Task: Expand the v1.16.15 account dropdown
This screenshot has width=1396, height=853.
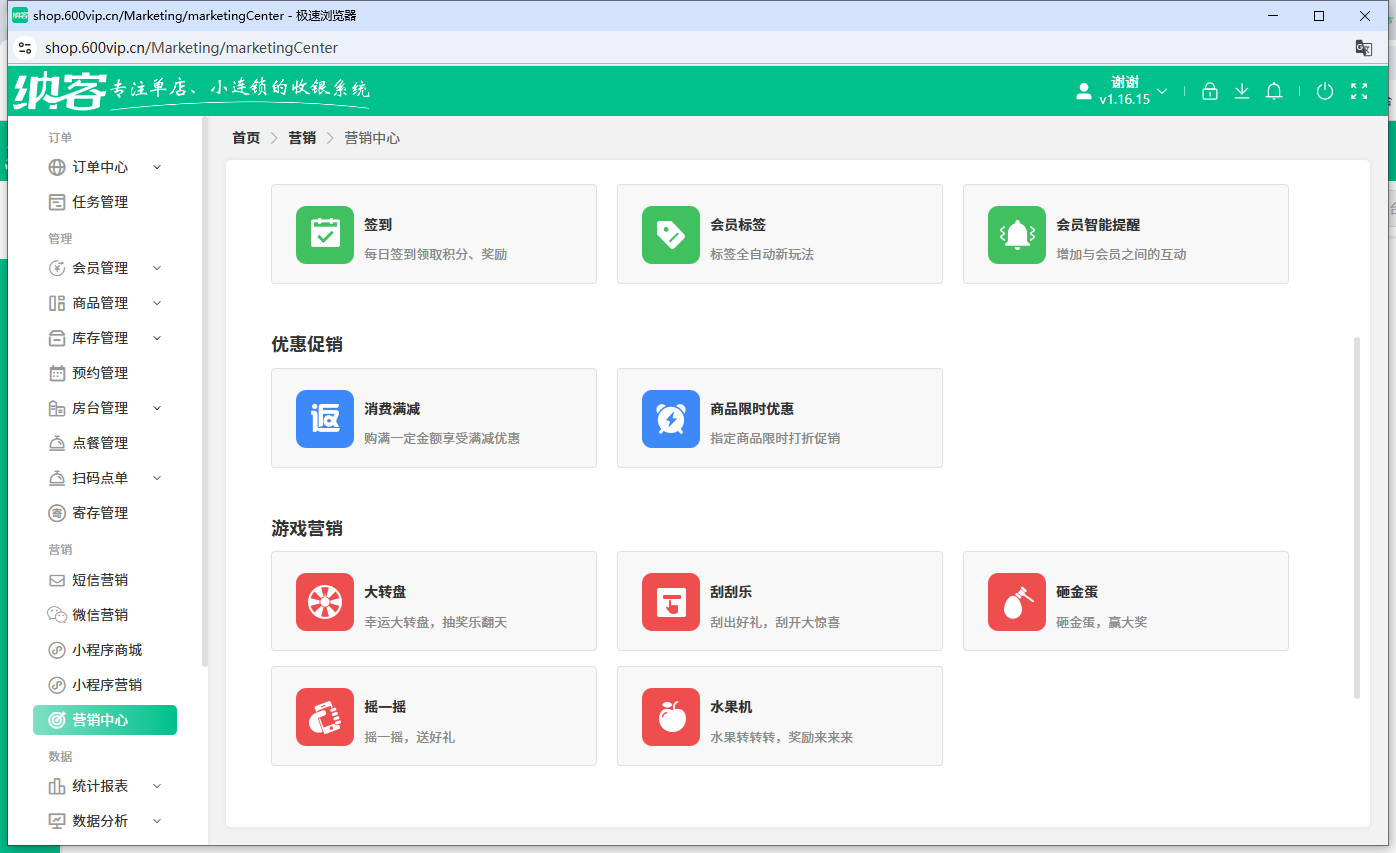Action: [1161, 91]
